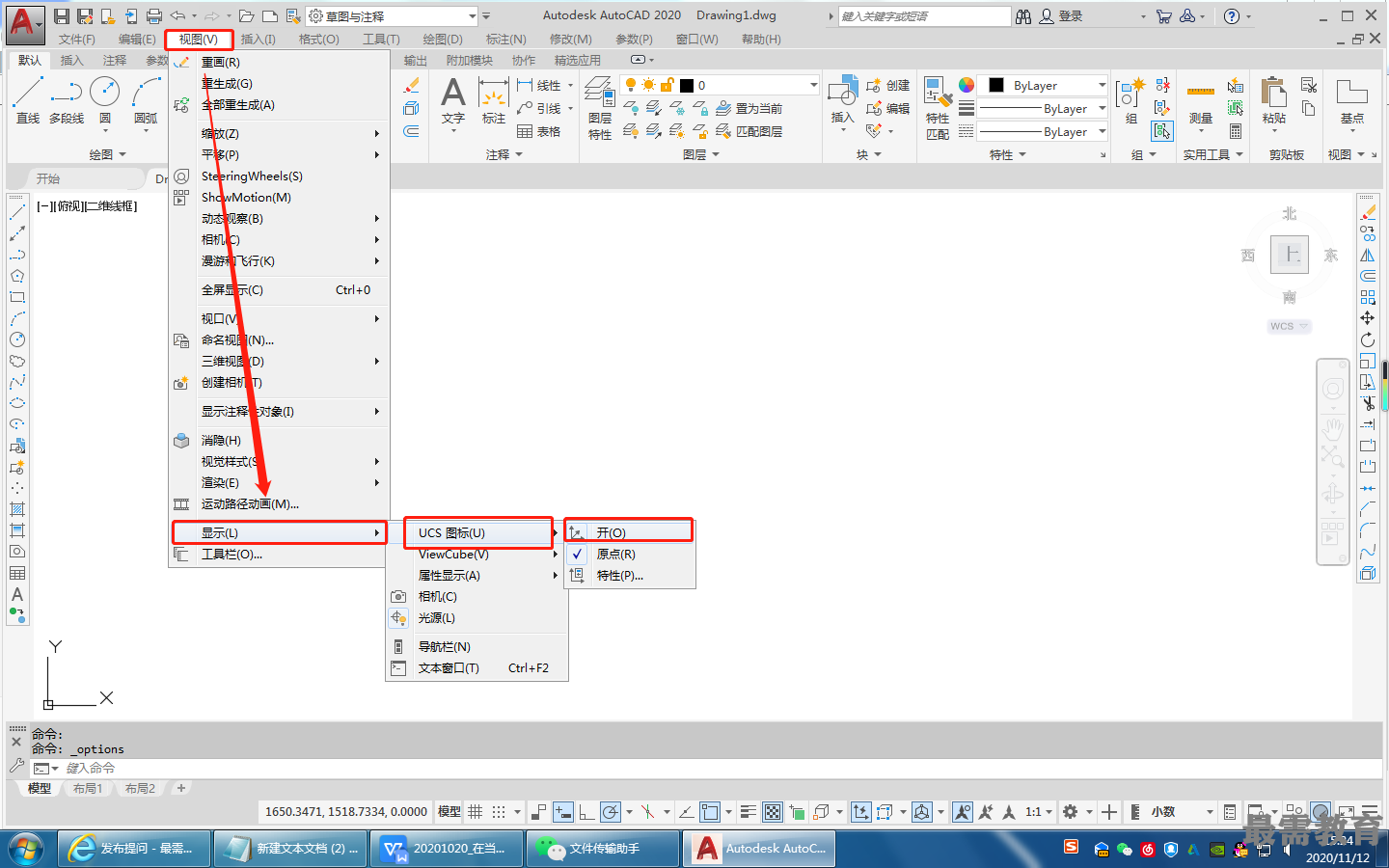Click the UCS Icon (UCS 图标) submenu item
Viewport: 1389px width, 868px height.
[x=478, y=532]
